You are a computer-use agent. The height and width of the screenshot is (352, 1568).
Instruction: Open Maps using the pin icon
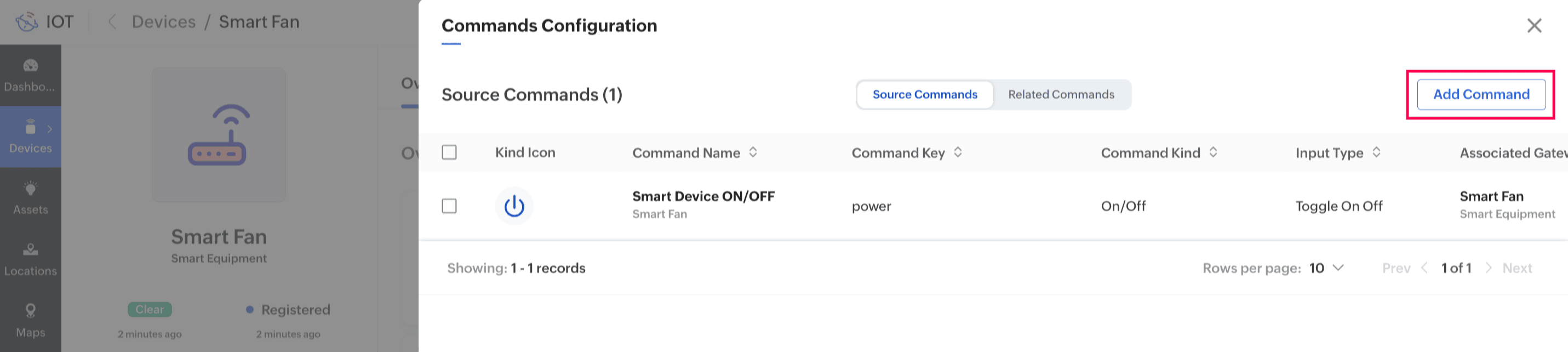pyautogui.click(x=31, y=311)
